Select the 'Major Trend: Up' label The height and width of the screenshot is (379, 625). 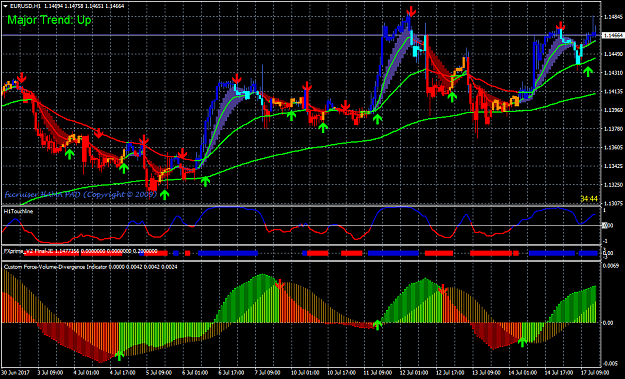coord(49,20)
